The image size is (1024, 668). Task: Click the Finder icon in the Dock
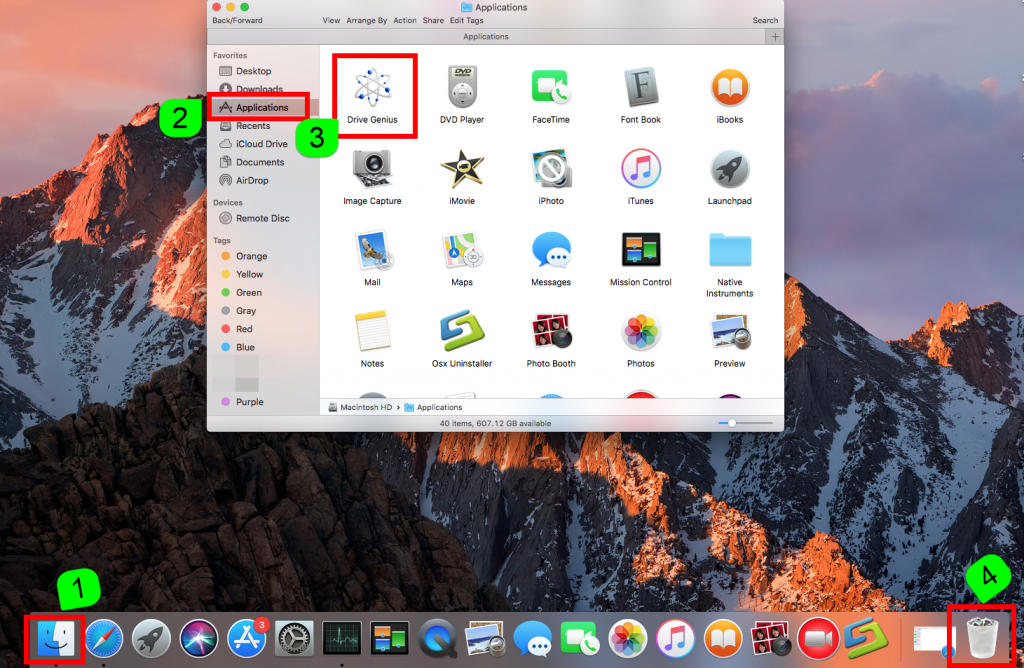point(54,637)
